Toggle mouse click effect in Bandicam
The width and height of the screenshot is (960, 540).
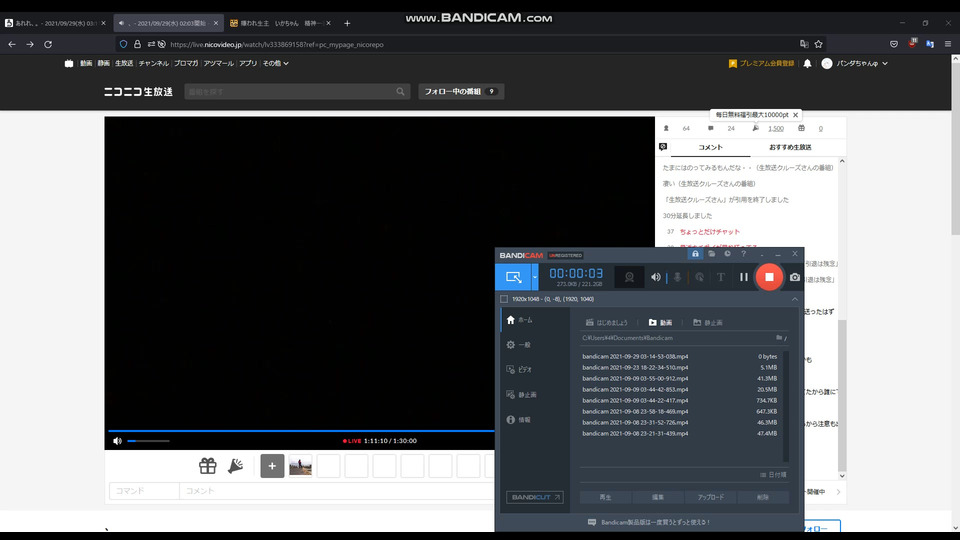pos(699,277)
